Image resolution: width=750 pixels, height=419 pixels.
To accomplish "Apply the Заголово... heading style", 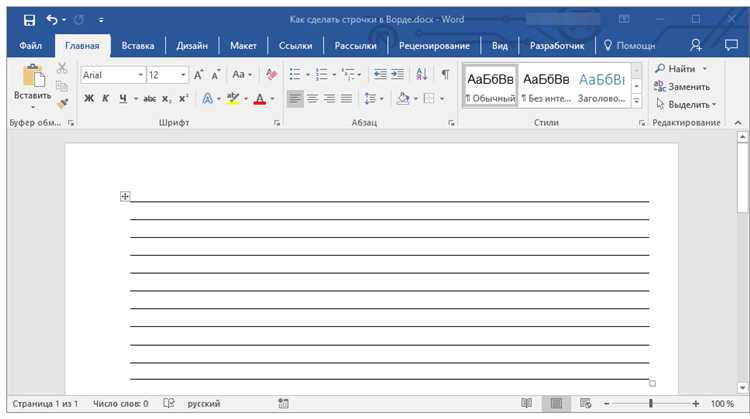I will pos(602,87).
